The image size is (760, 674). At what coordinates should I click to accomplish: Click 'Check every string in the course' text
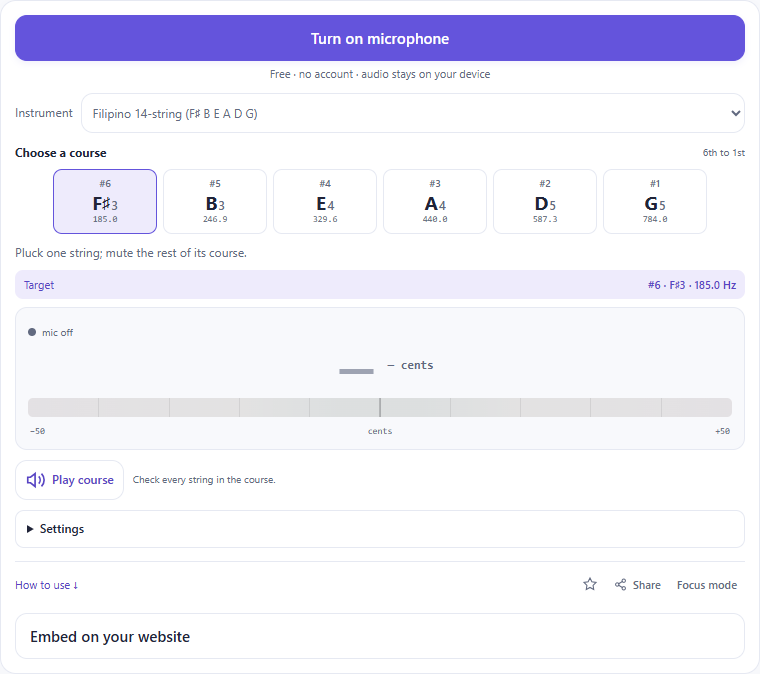204,480
